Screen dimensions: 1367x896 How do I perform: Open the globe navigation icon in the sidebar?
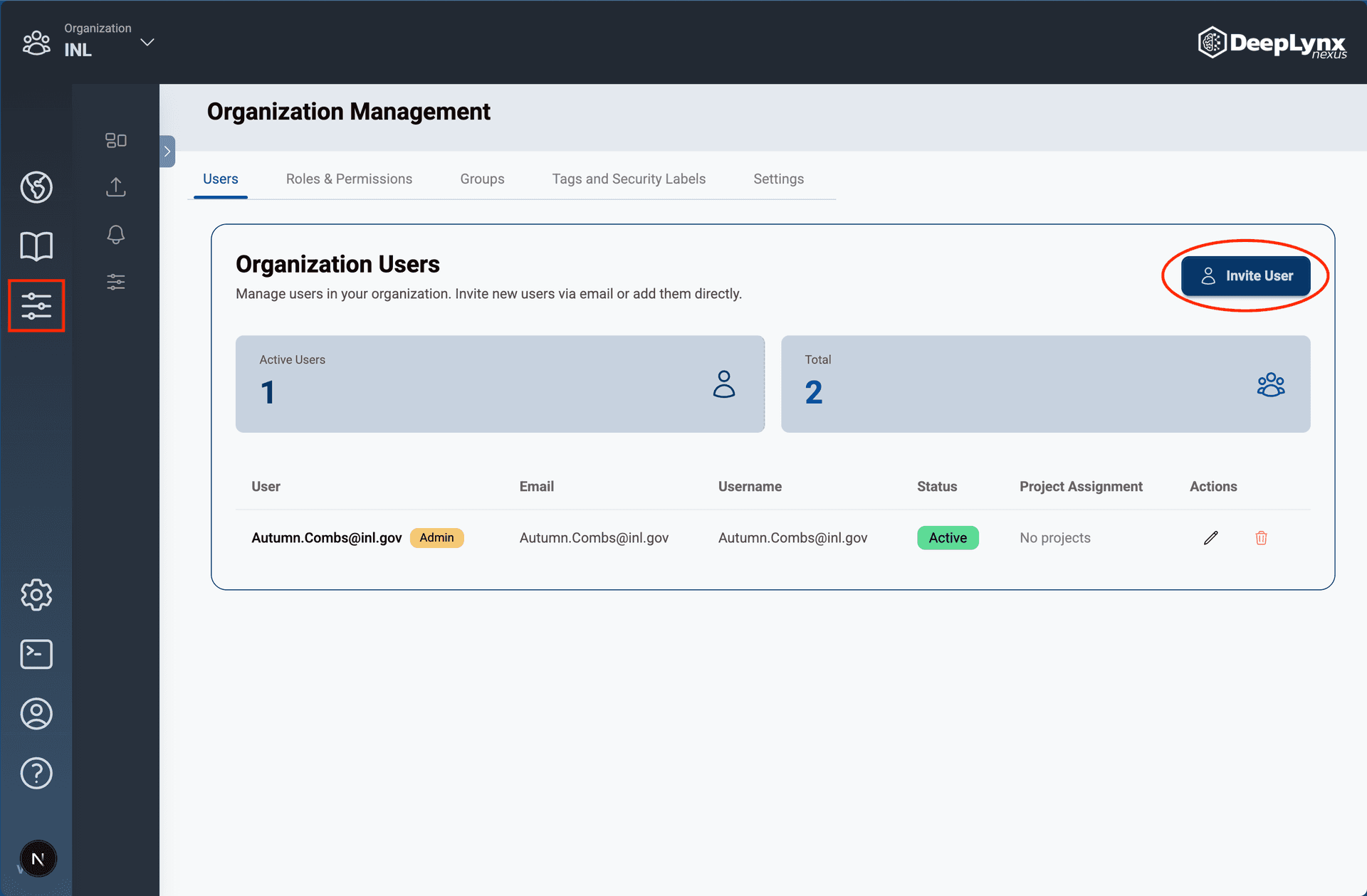(36, 187)
